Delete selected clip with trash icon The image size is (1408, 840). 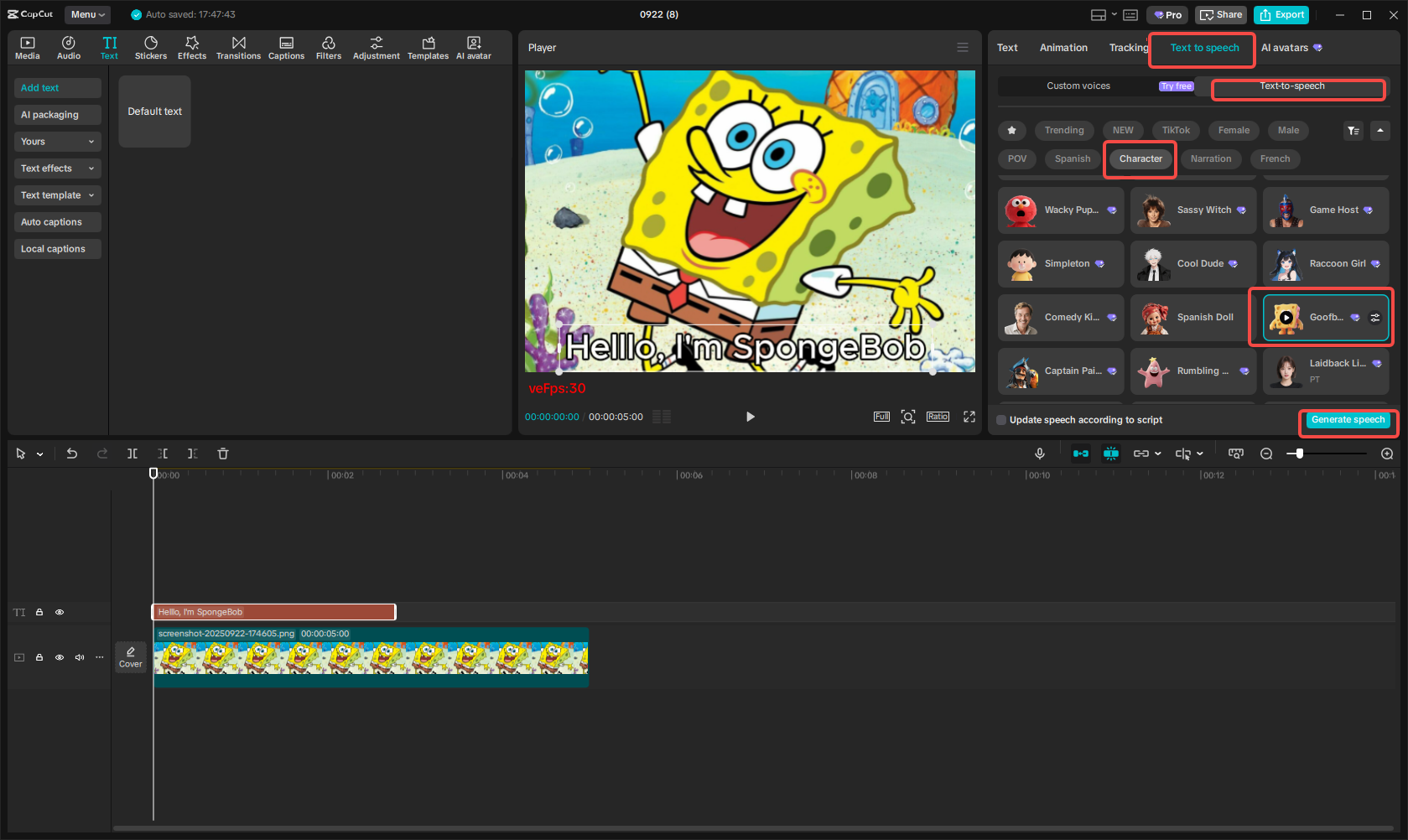pos(223,454)
